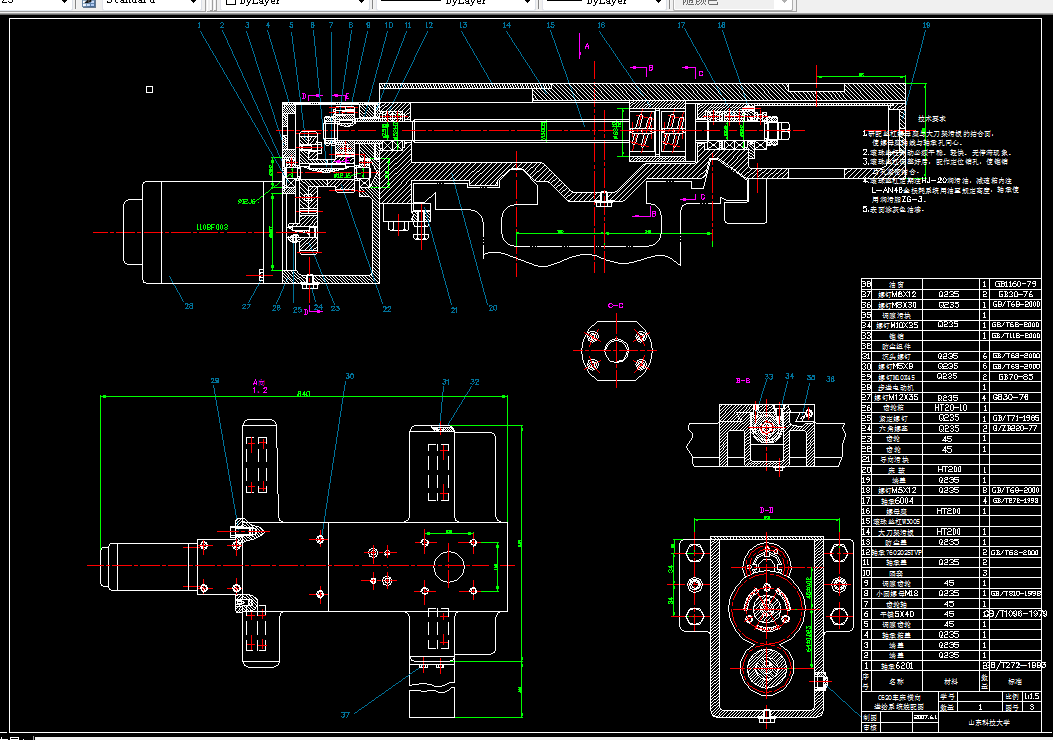
Task: Click the 材料 column header
Action: (950, 681)
